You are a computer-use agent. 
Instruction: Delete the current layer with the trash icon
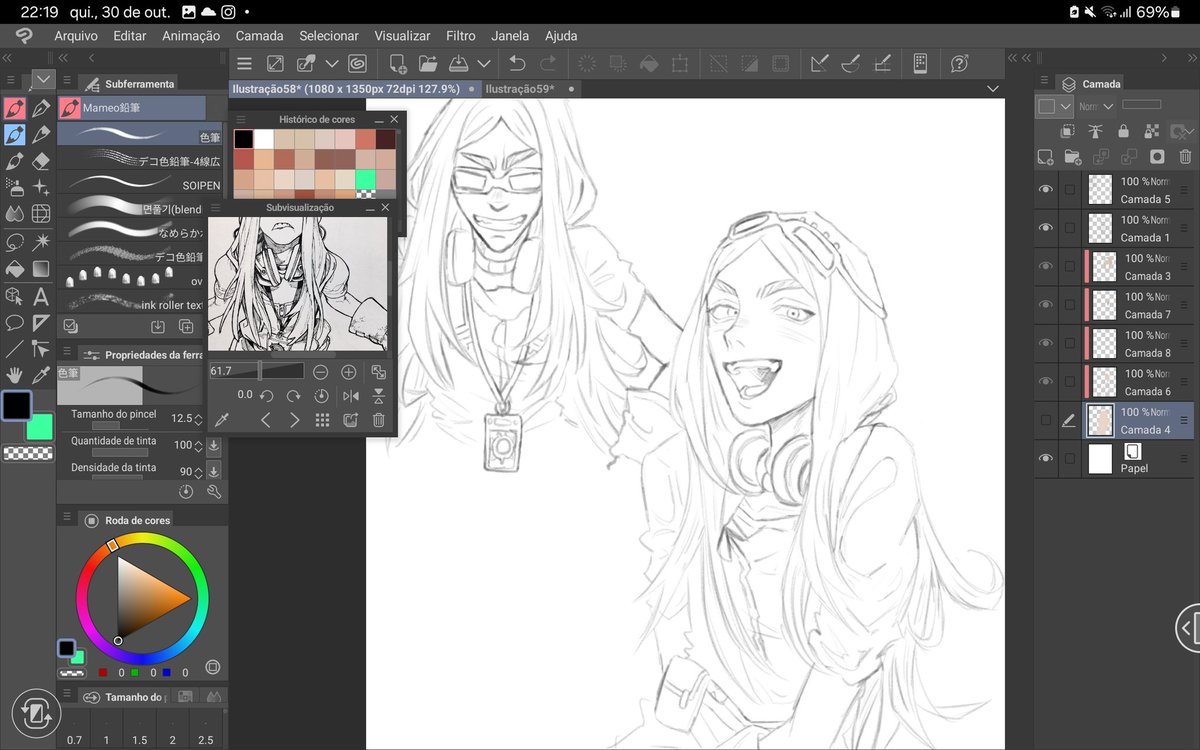click(x=1183, y=157)
